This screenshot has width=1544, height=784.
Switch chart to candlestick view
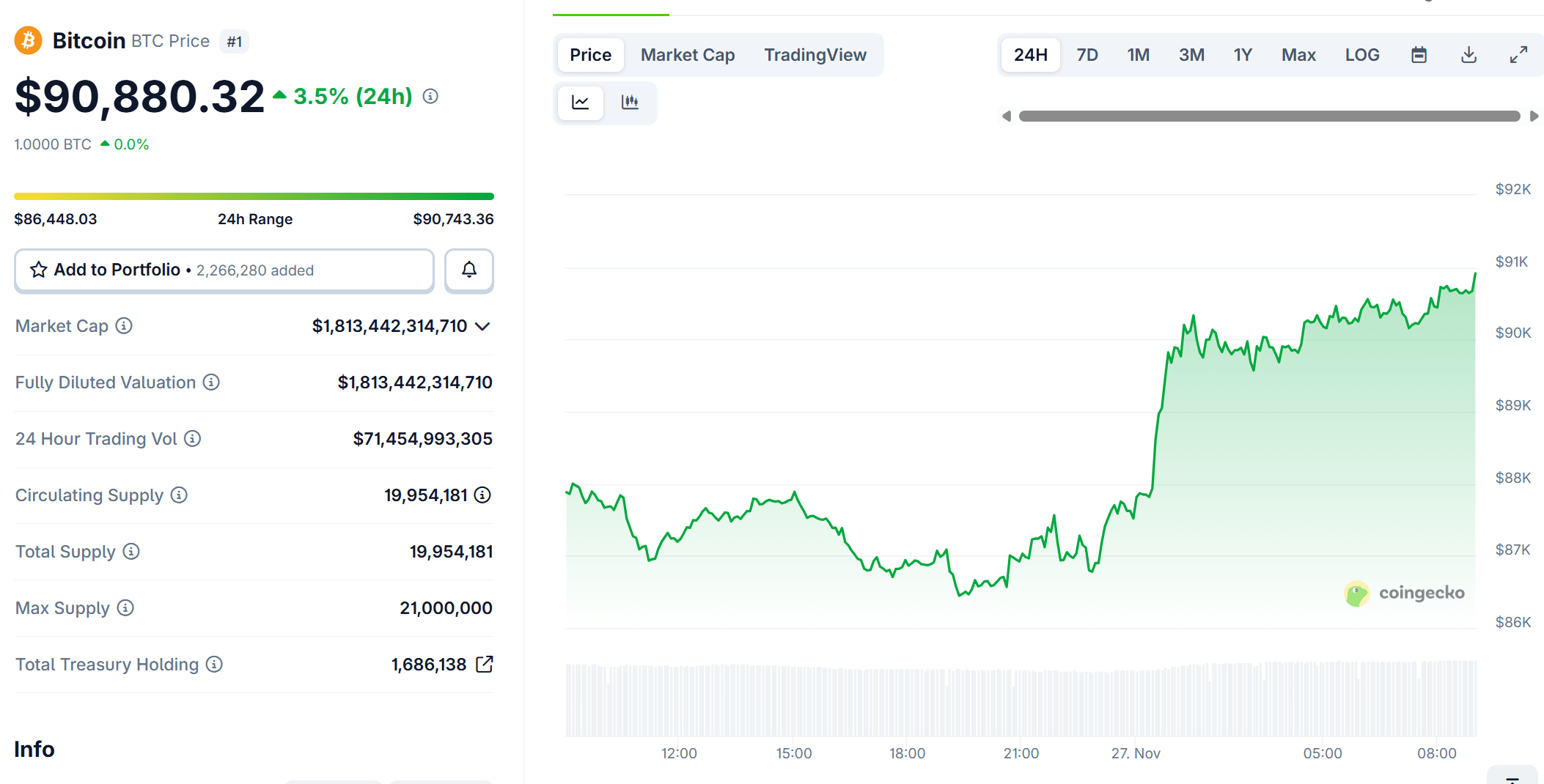631,103
